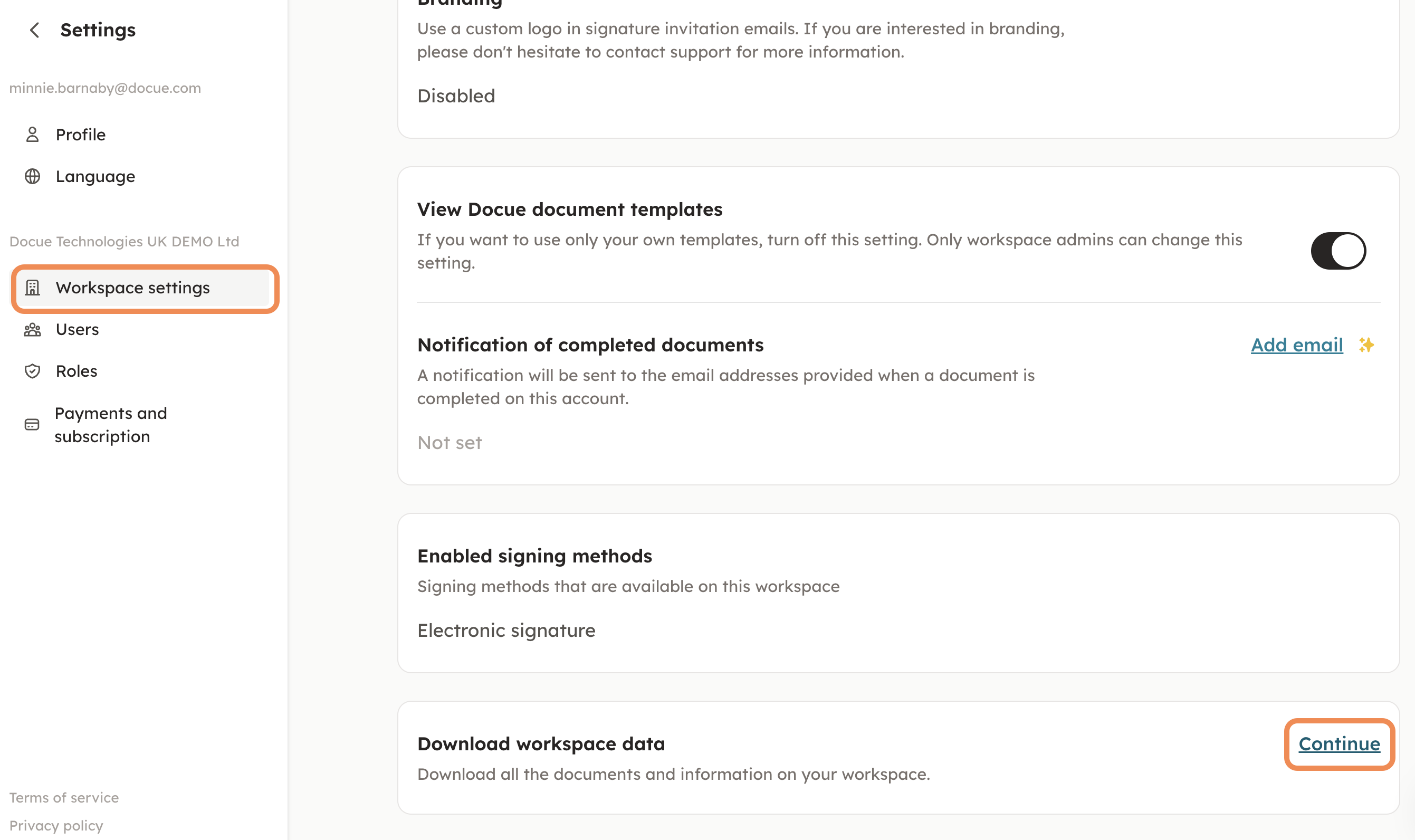Click Continue to download workspace data
The width and height of the screenshot is (1415, 840).
tap(1338, 744)
